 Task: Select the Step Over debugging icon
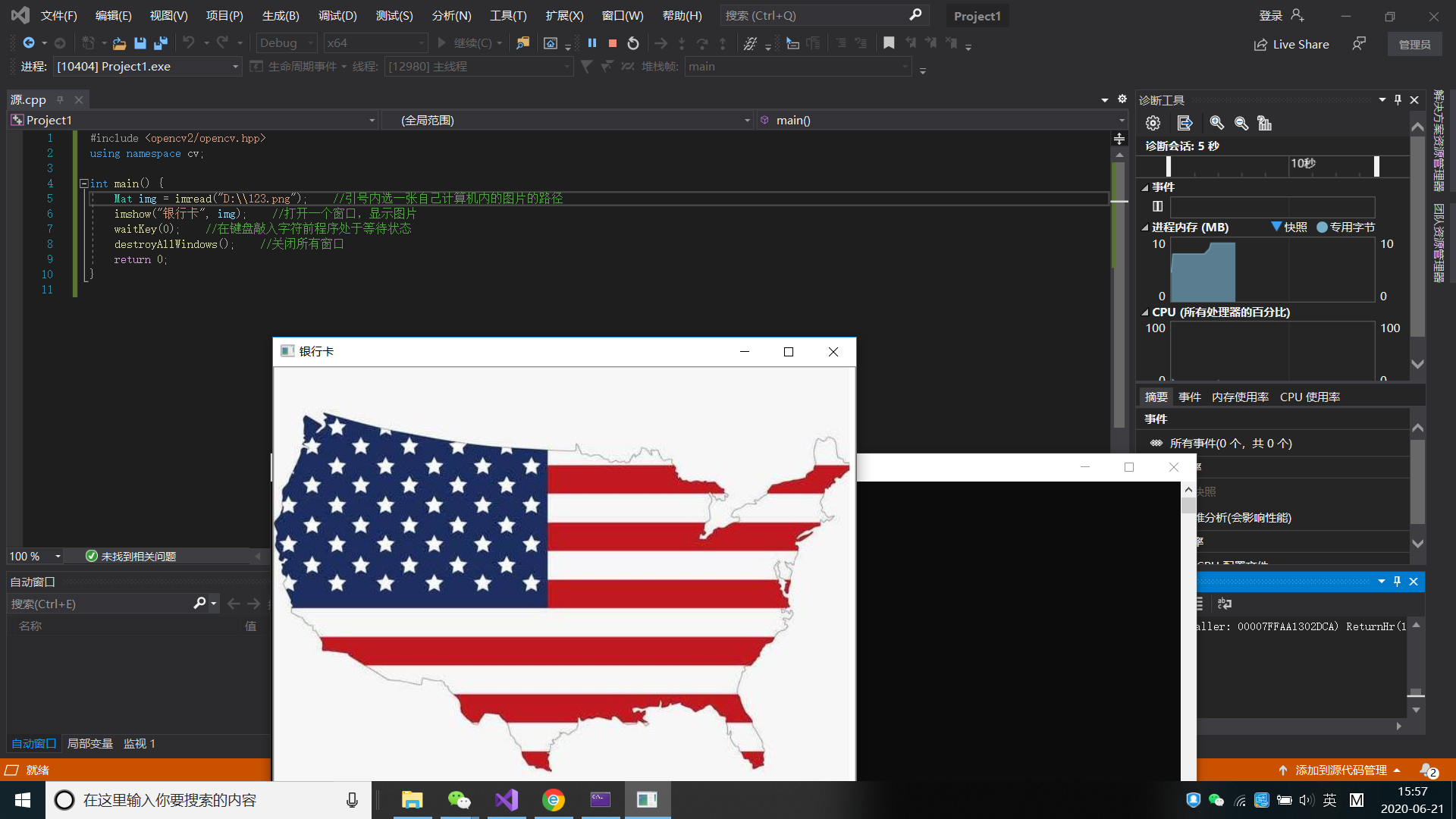click(704, 43)
